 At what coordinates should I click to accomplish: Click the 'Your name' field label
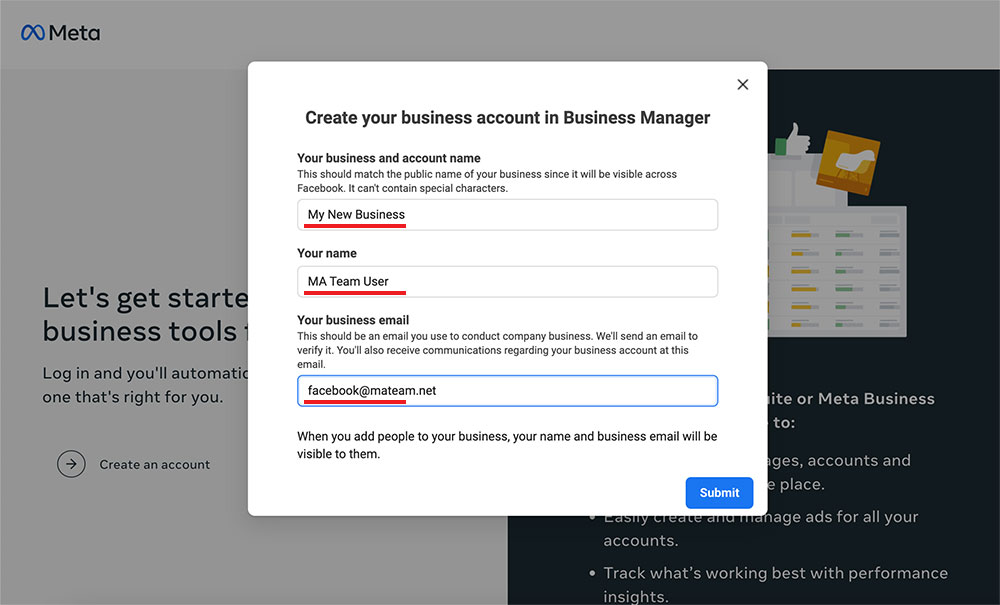[327, 254]
